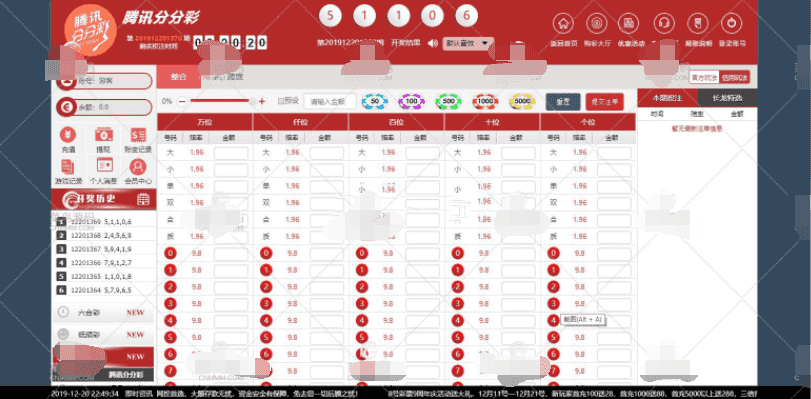Open the headset customer service icon

click(664, 24)
